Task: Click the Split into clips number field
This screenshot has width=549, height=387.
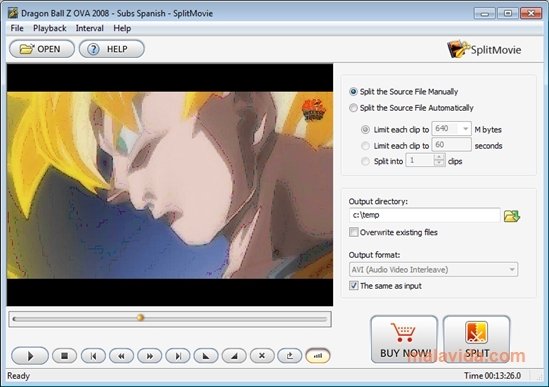Action: coord(420,160)
